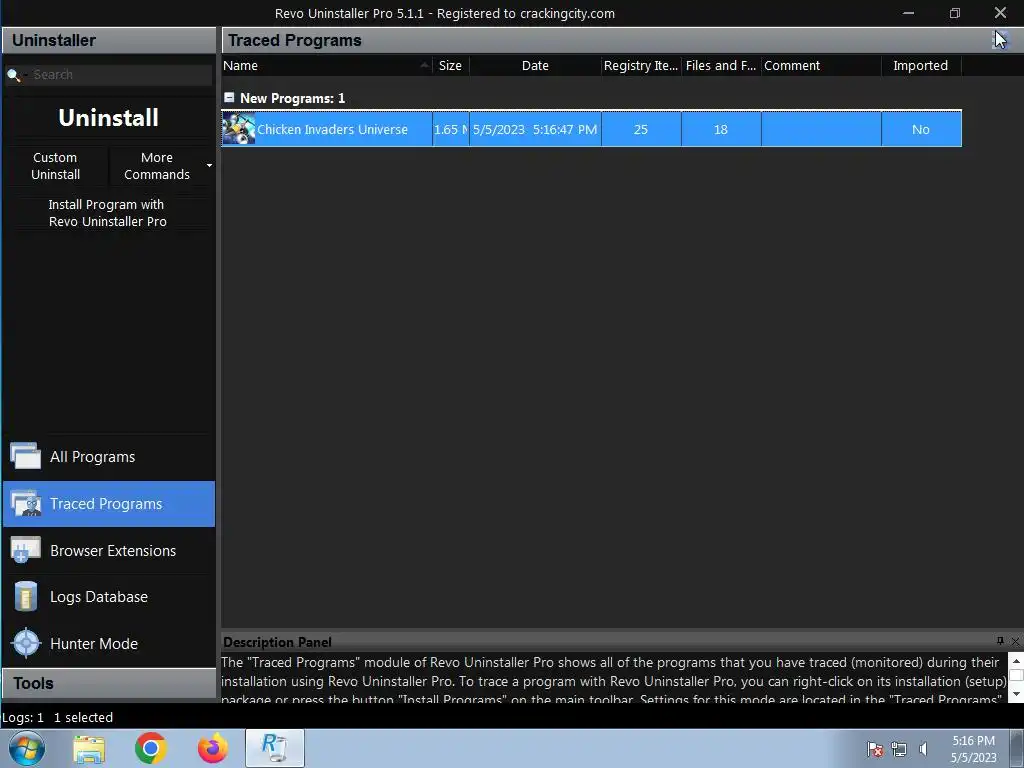This screenshot has width=1024, height=768.
Task: Launch Google Chrome from taskbar
Action: [x=151, y=748]
